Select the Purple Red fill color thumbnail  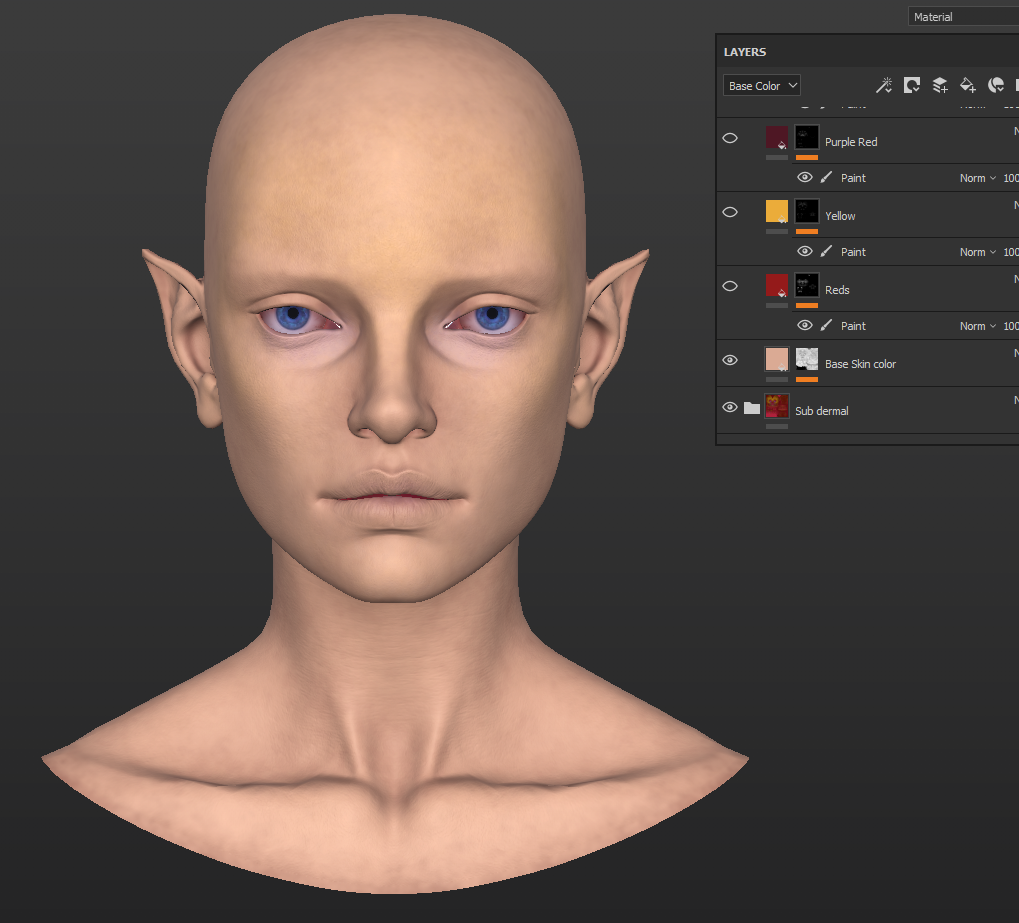(777, 138)
